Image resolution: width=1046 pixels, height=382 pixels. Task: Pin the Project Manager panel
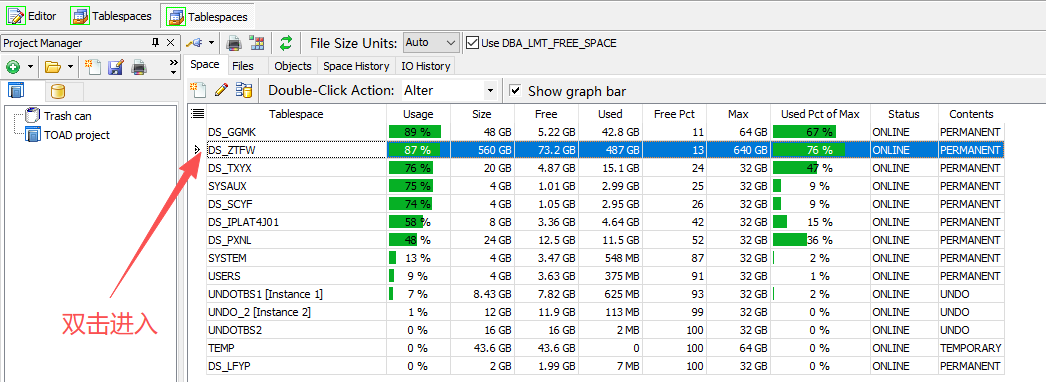click(155, 43)
